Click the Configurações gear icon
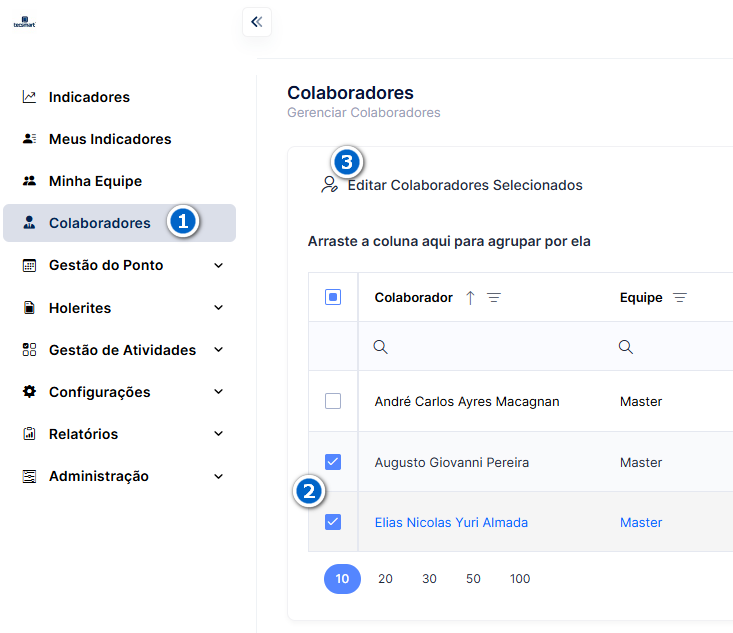Image resolution: width=733 pixels, height=633 pixels. [29, 392]
